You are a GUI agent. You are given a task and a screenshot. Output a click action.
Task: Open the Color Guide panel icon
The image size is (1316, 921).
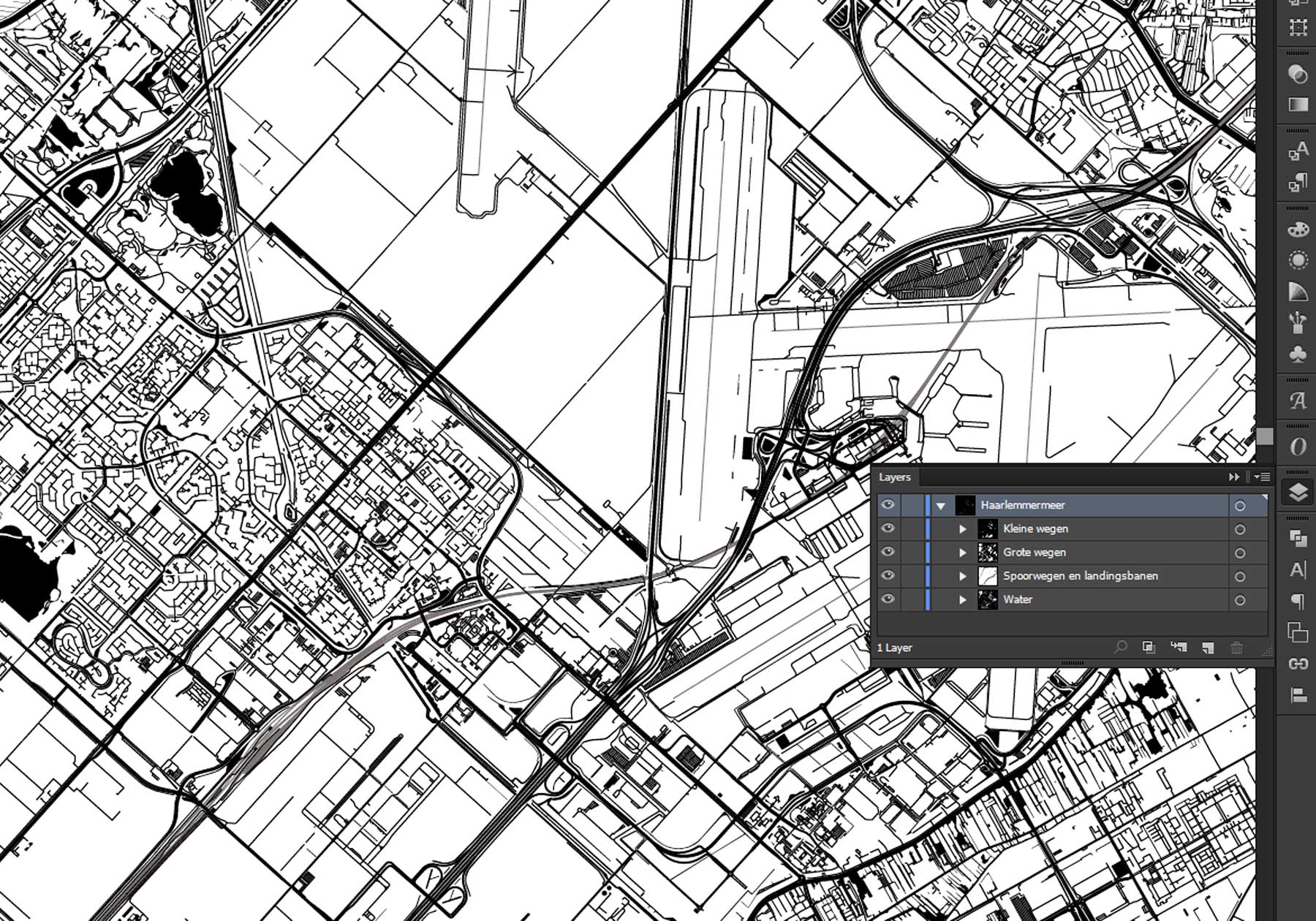[x=1298, y=292]
